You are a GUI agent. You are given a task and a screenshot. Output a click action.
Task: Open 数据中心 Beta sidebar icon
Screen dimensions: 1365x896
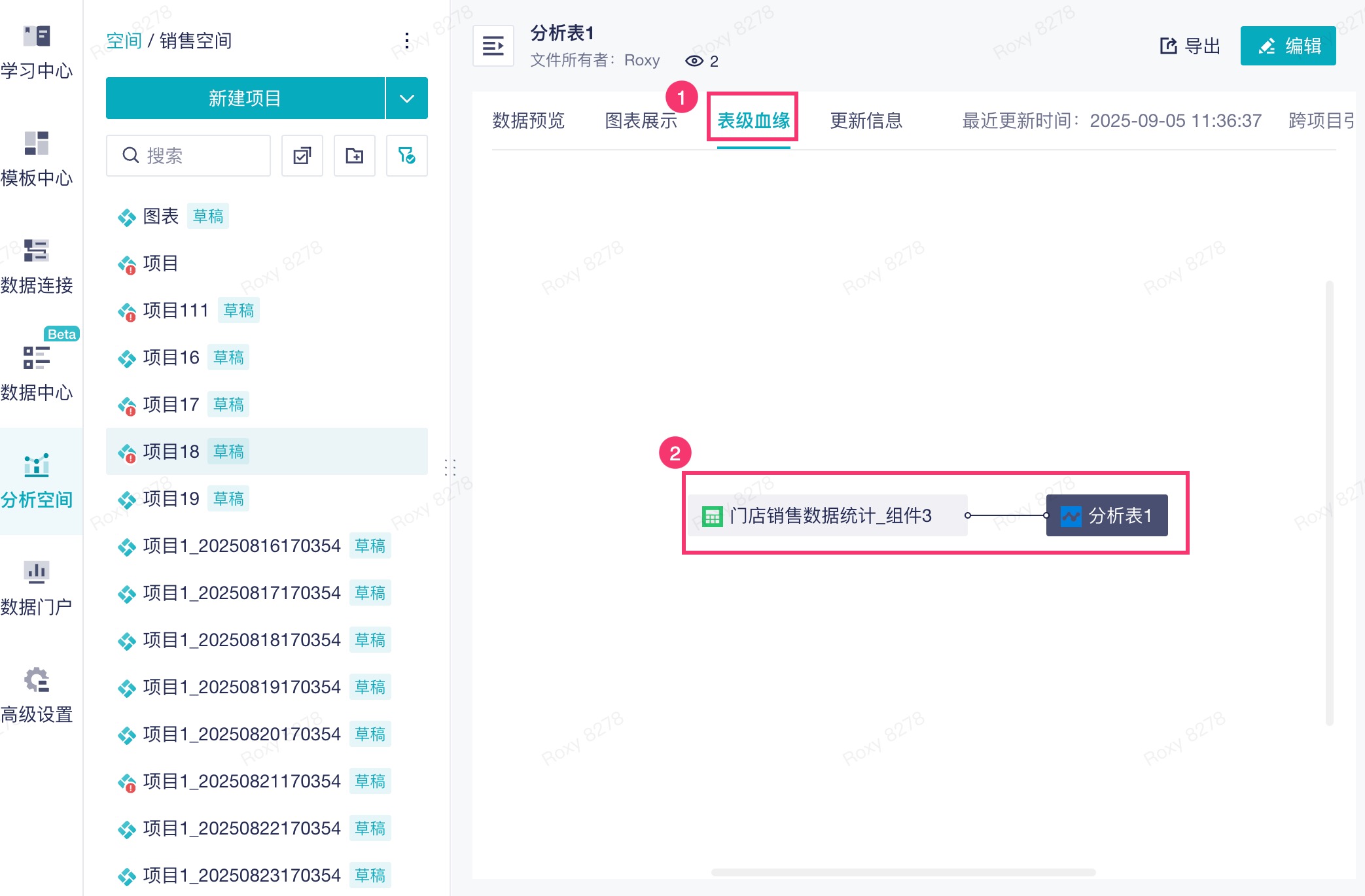pos(37,358)
